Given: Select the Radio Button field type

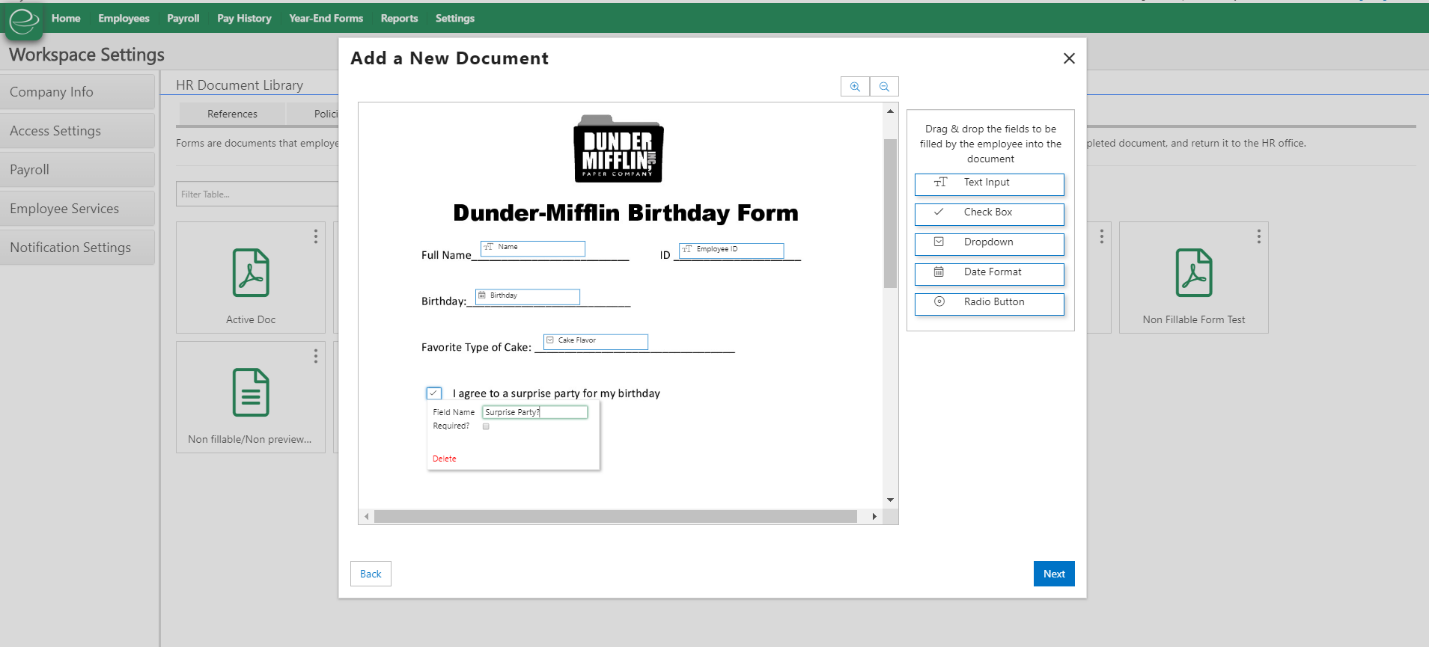Looking at the screenshot, I should (x=989, y=303).
